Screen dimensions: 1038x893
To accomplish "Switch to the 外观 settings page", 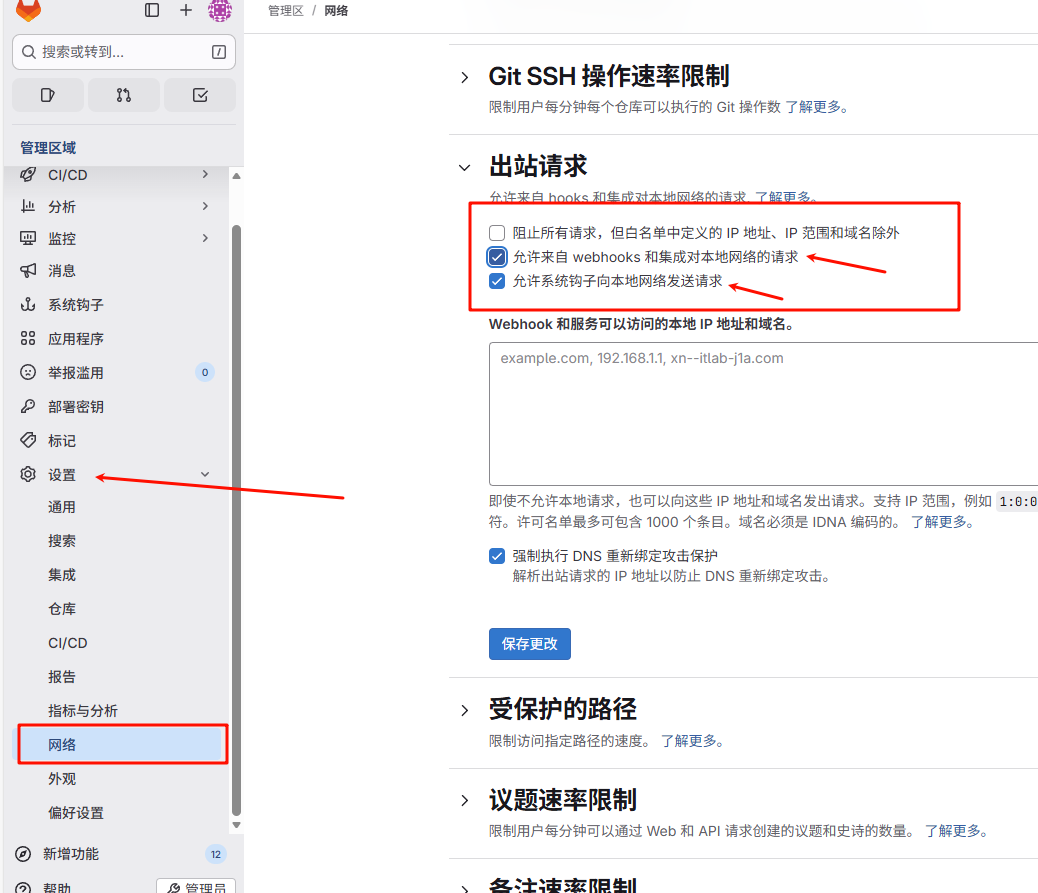I will (61, 778).
